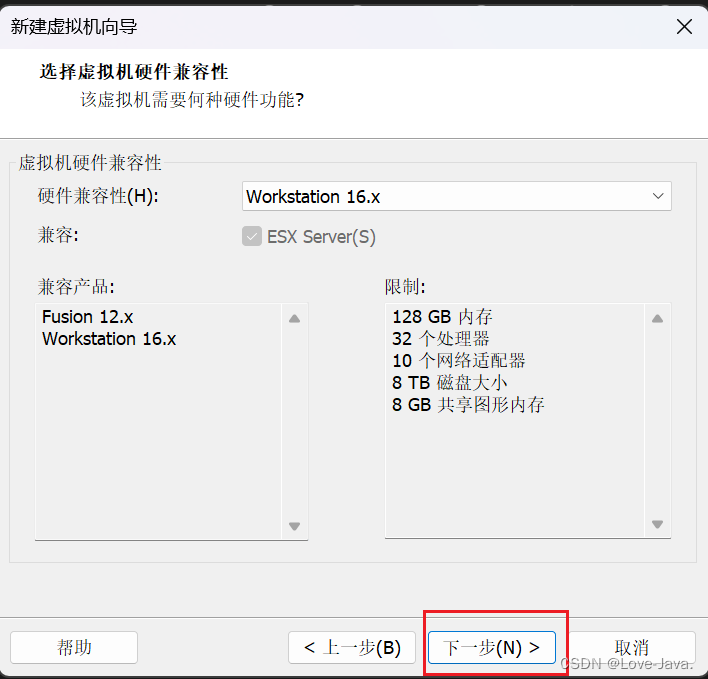The height and width of the screenshot is (679, 708).
Task: Proceed with 下一步(N) button
Action: coord(492,648)
